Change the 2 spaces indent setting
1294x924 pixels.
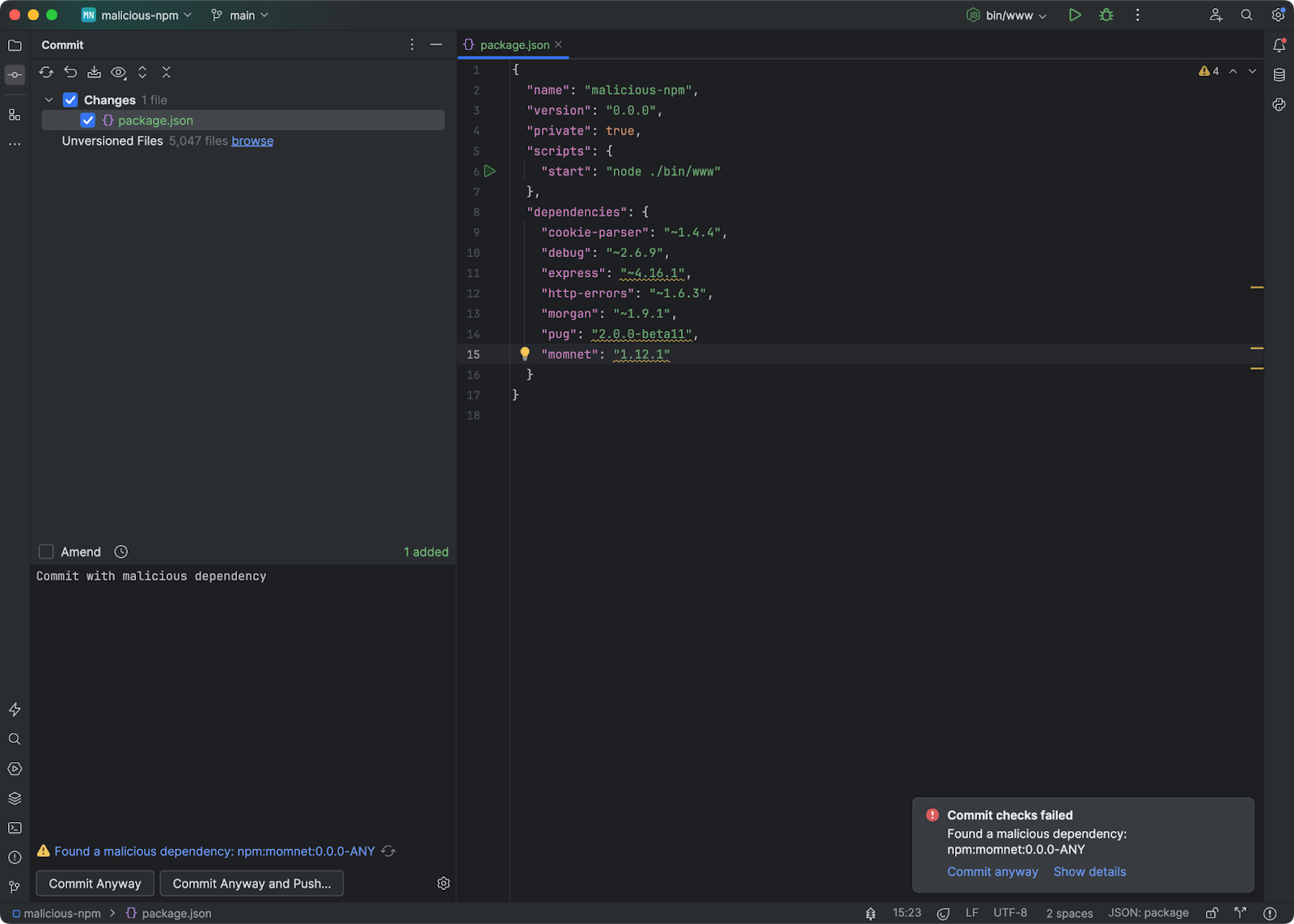coord(1069,913)
